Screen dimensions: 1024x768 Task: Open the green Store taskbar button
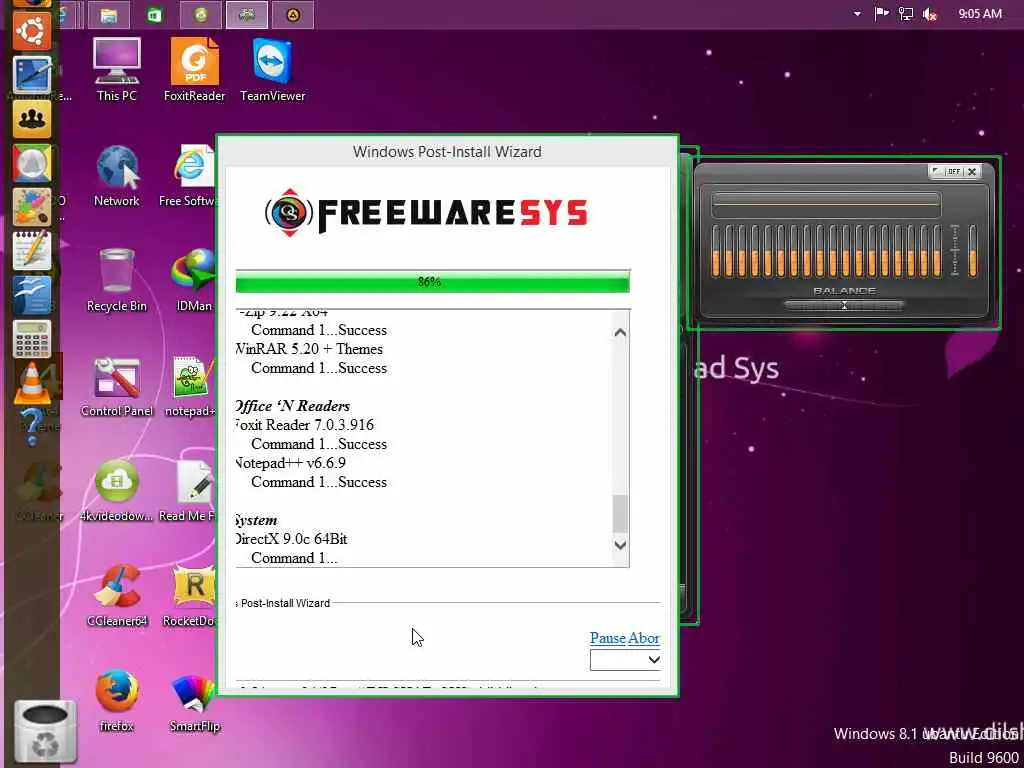(155, 15)
